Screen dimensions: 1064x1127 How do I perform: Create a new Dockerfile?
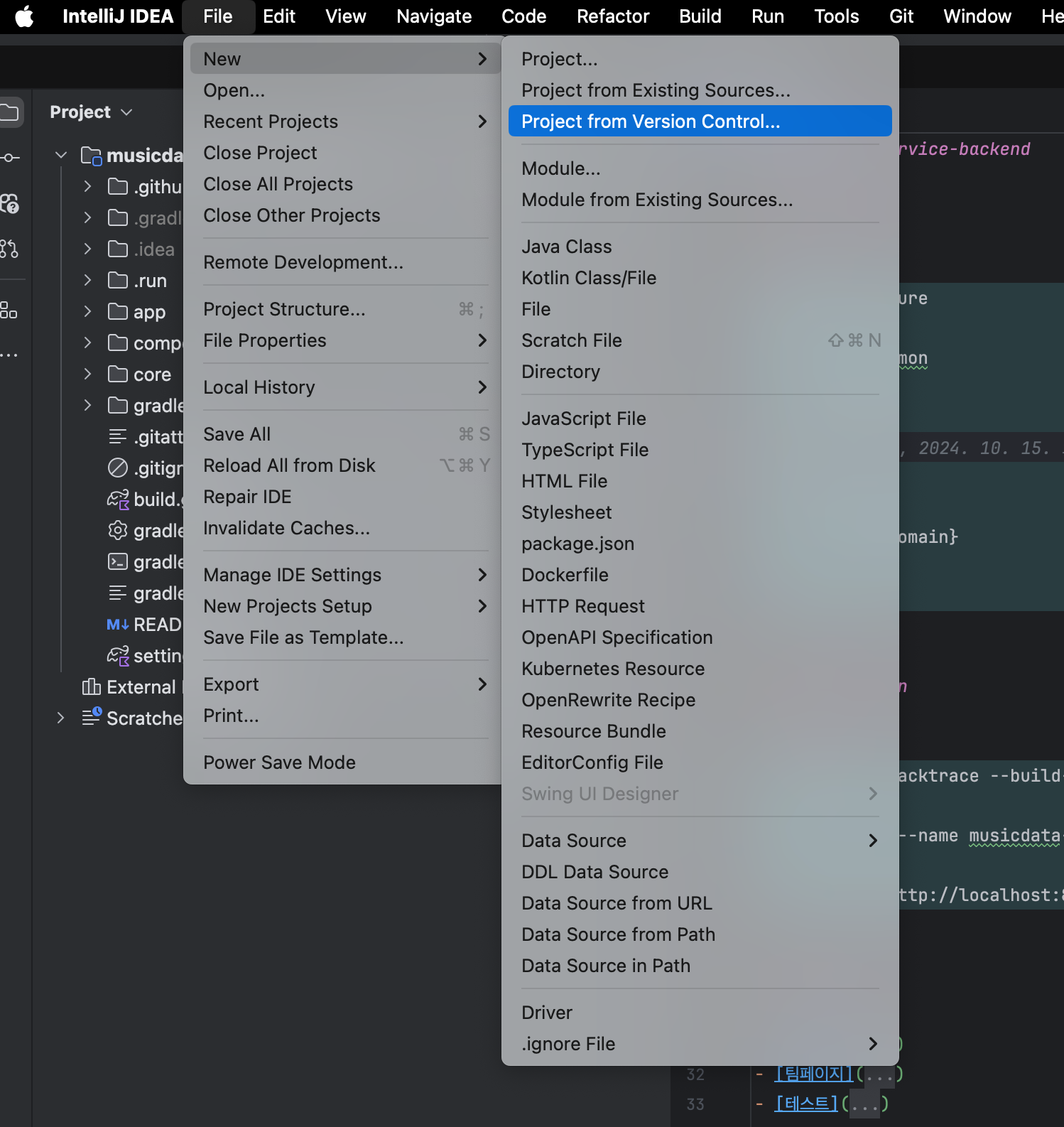pos(700,575)
